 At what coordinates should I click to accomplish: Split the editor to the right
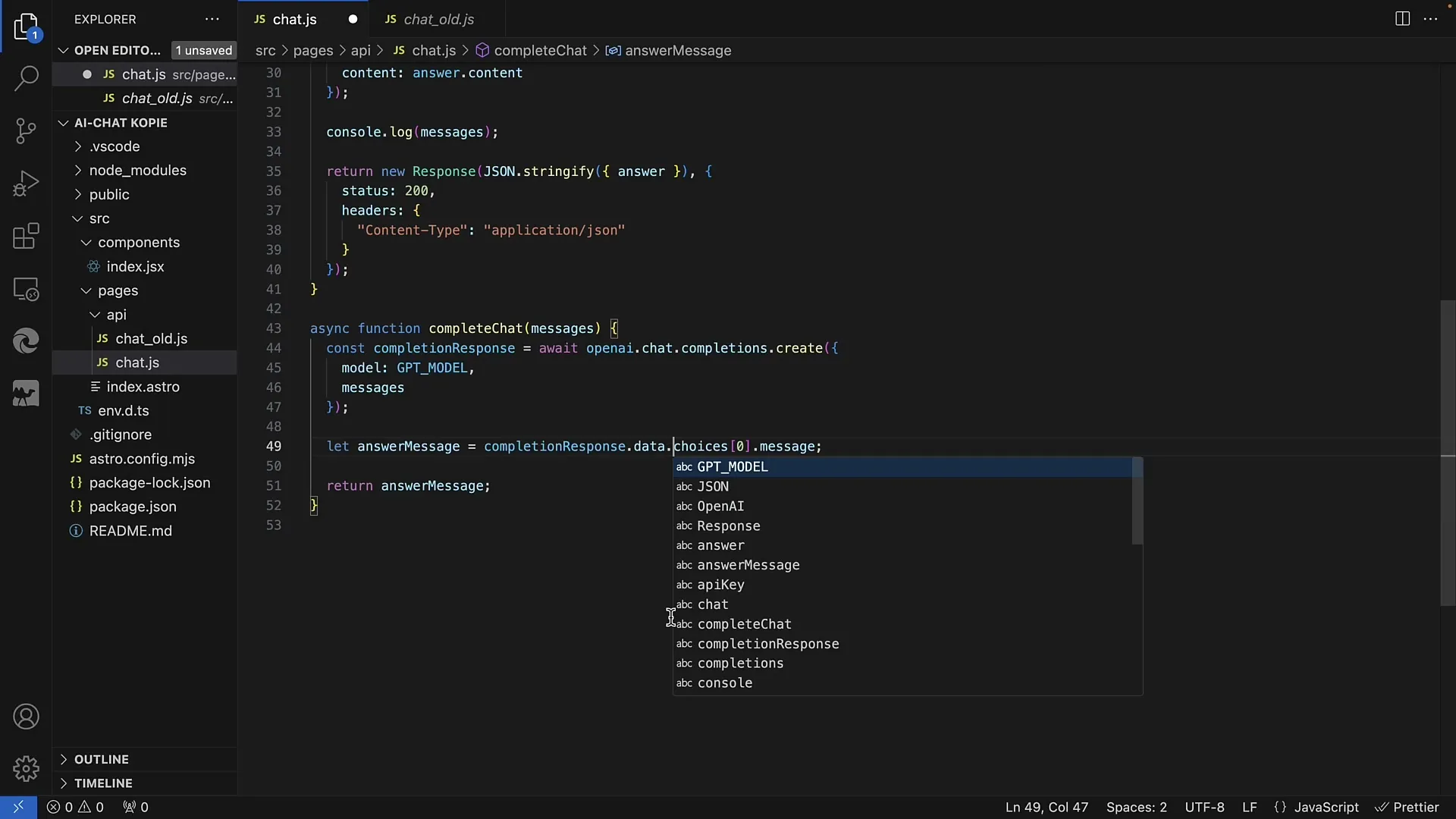pyautogui.click(x=1402, y=19)
